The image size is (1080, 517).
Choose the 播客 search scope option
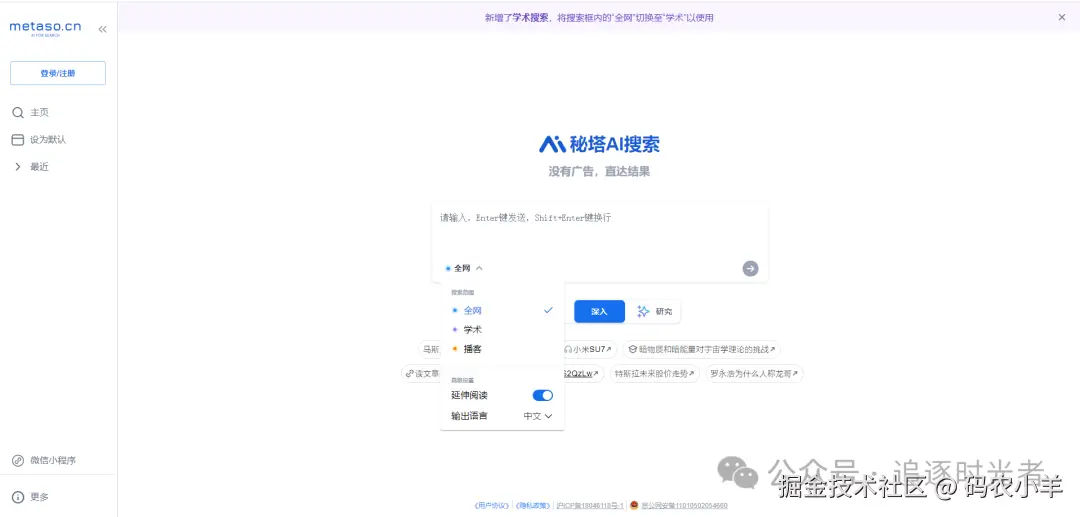pos(502,349)
